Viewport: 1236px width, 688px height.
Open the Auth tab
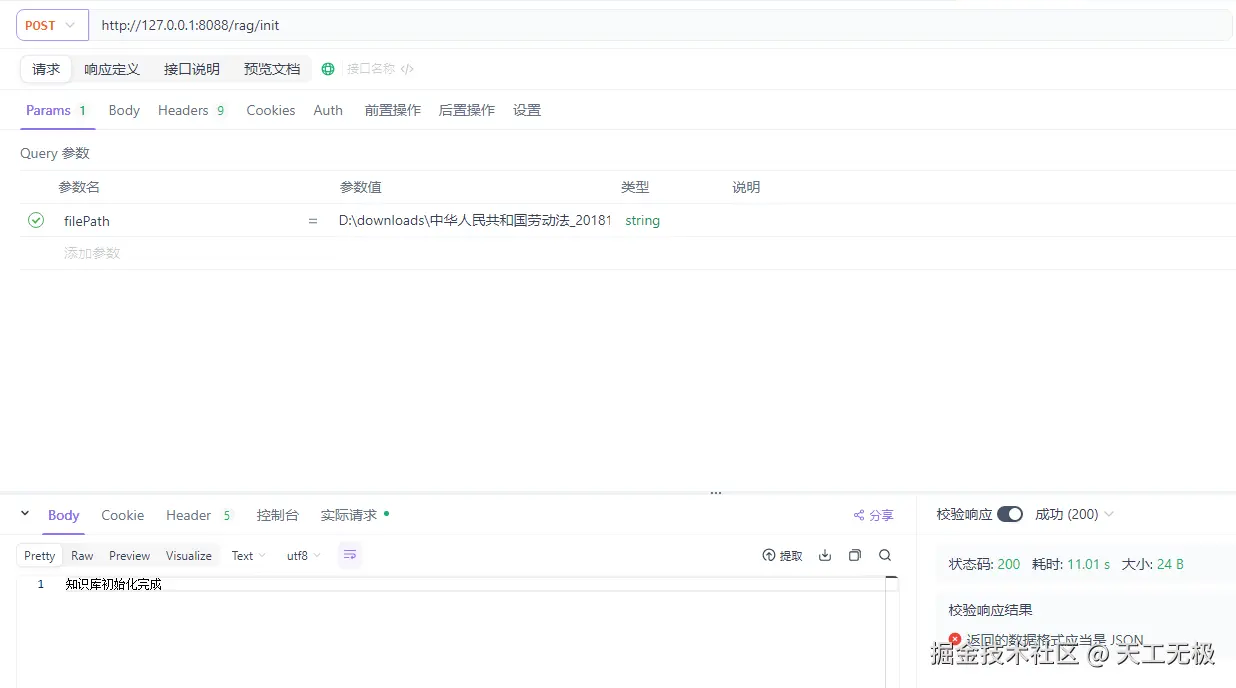point(328,110)
